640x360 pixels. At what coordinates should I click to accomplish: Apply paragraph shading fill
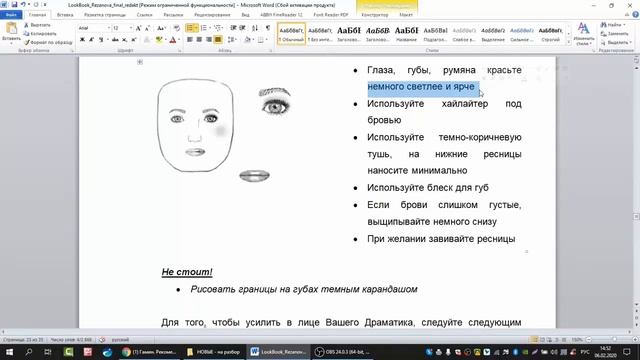247,40
